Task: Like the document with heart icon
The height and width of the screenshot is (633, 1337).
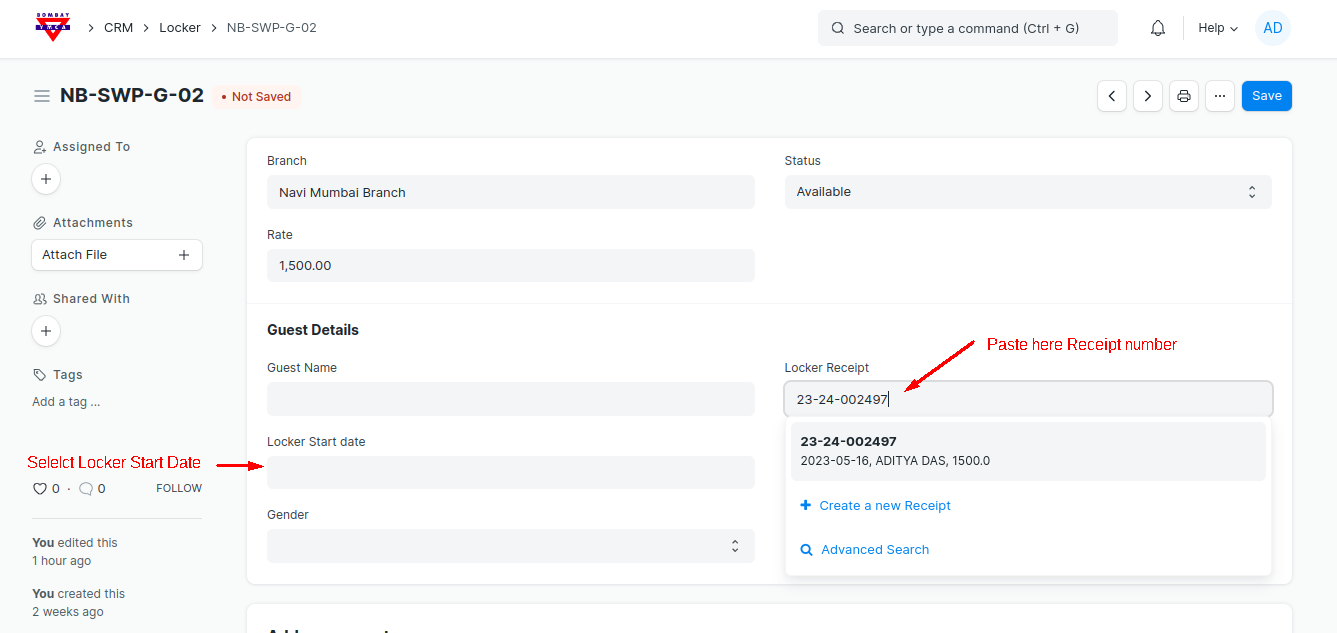Action: coord(40,489)
